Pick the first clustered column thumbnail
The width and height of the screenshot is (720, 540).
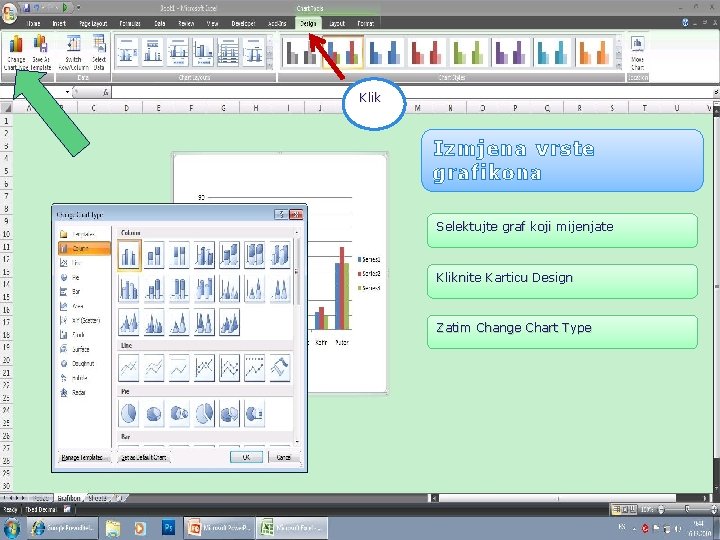tap(129, 255)
